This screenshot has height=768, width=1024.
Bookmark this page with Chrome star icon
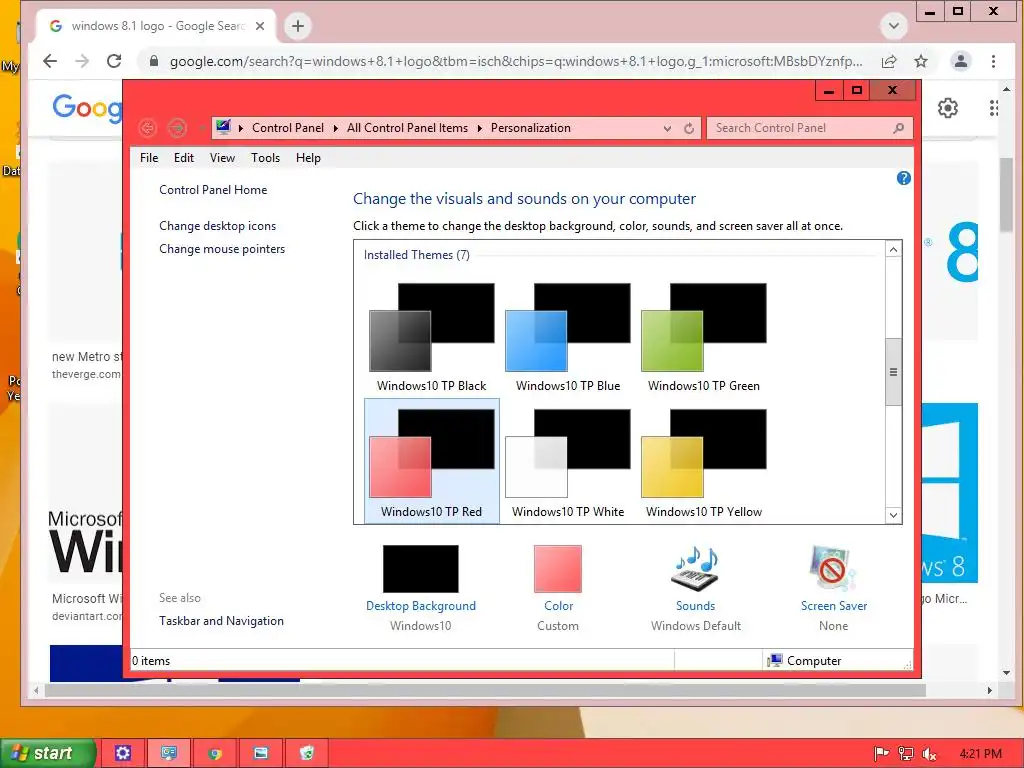pyautogui.click(x=921, y=61)
